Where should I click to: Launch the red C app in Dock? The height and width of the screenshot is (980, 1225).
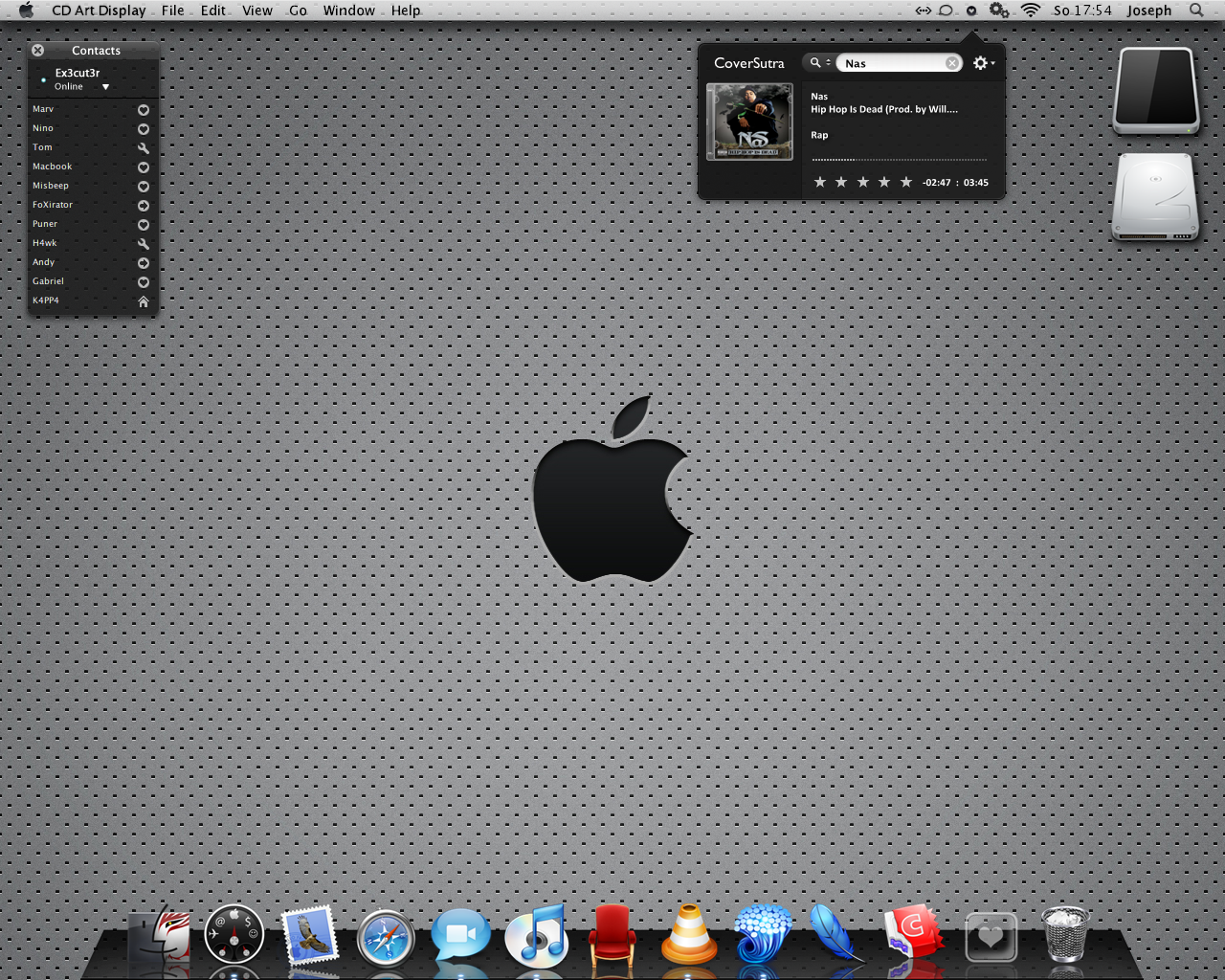pos(914,933)
